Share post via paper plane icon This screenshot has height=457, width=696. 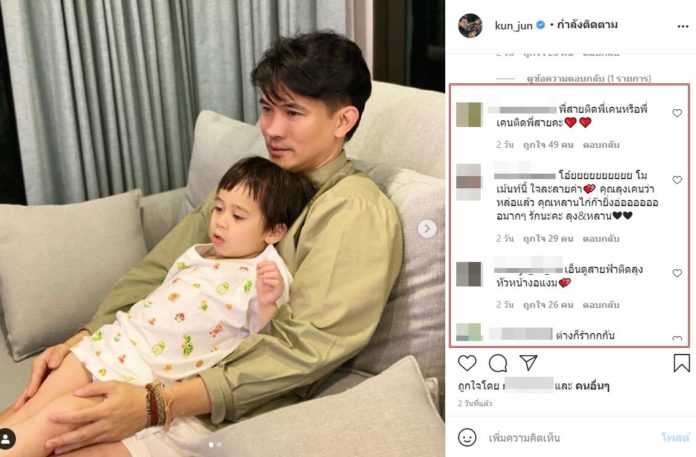click(529, 363)
